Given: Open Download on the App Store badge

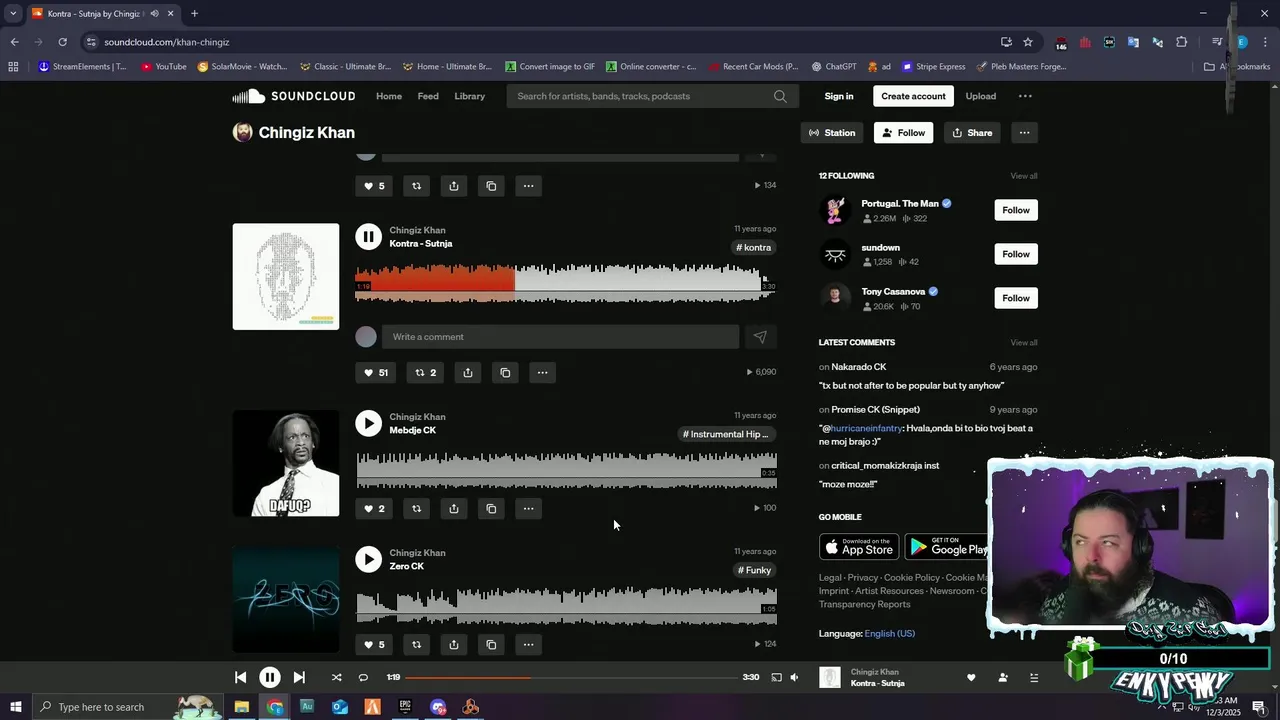Looking at the screenshot, I should [859, 546].
